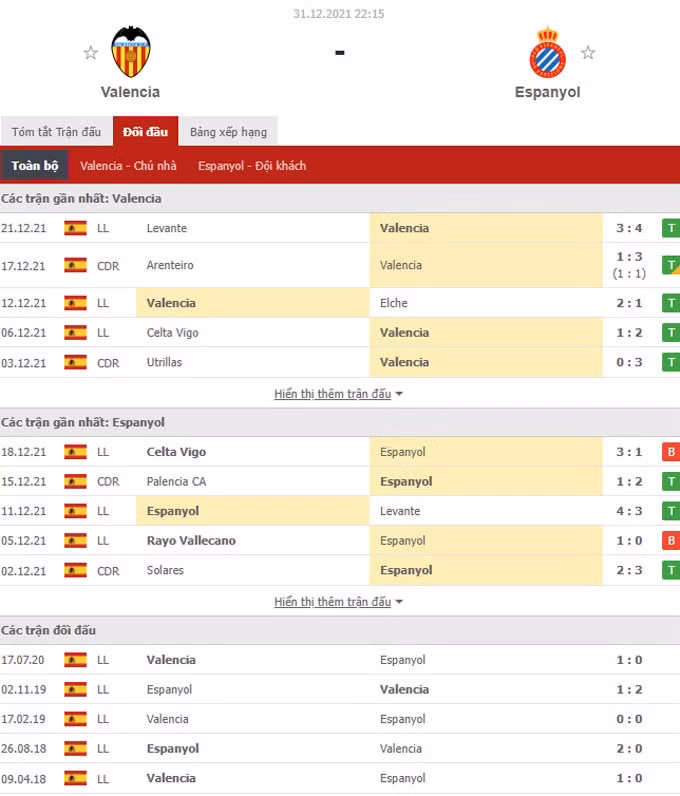The width and height of the screenshot is (680, 796).
Task: Click the Valencia club crest
Action: (x=131, y=52)
